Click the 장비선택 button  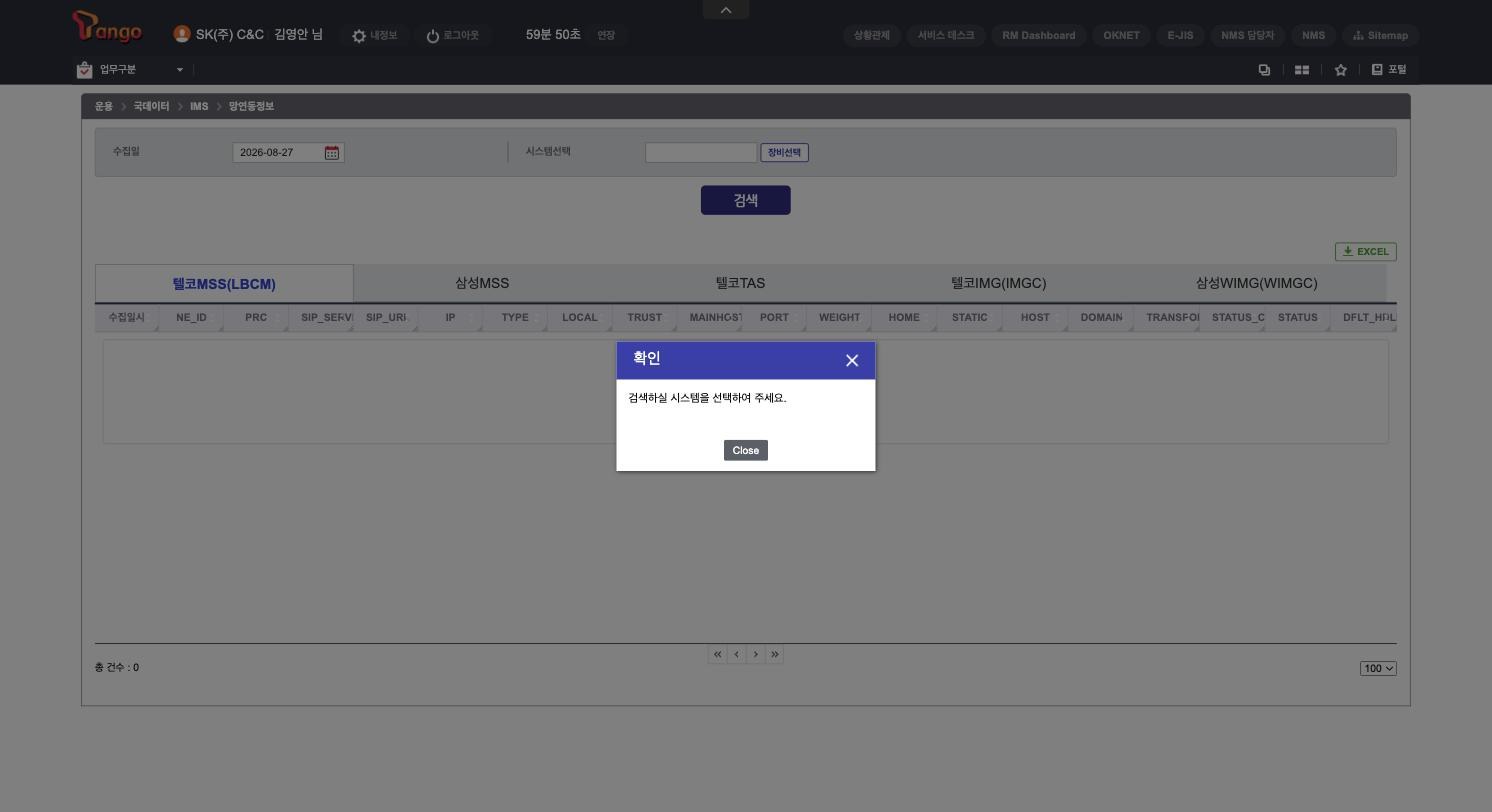(x=785, y=153)
